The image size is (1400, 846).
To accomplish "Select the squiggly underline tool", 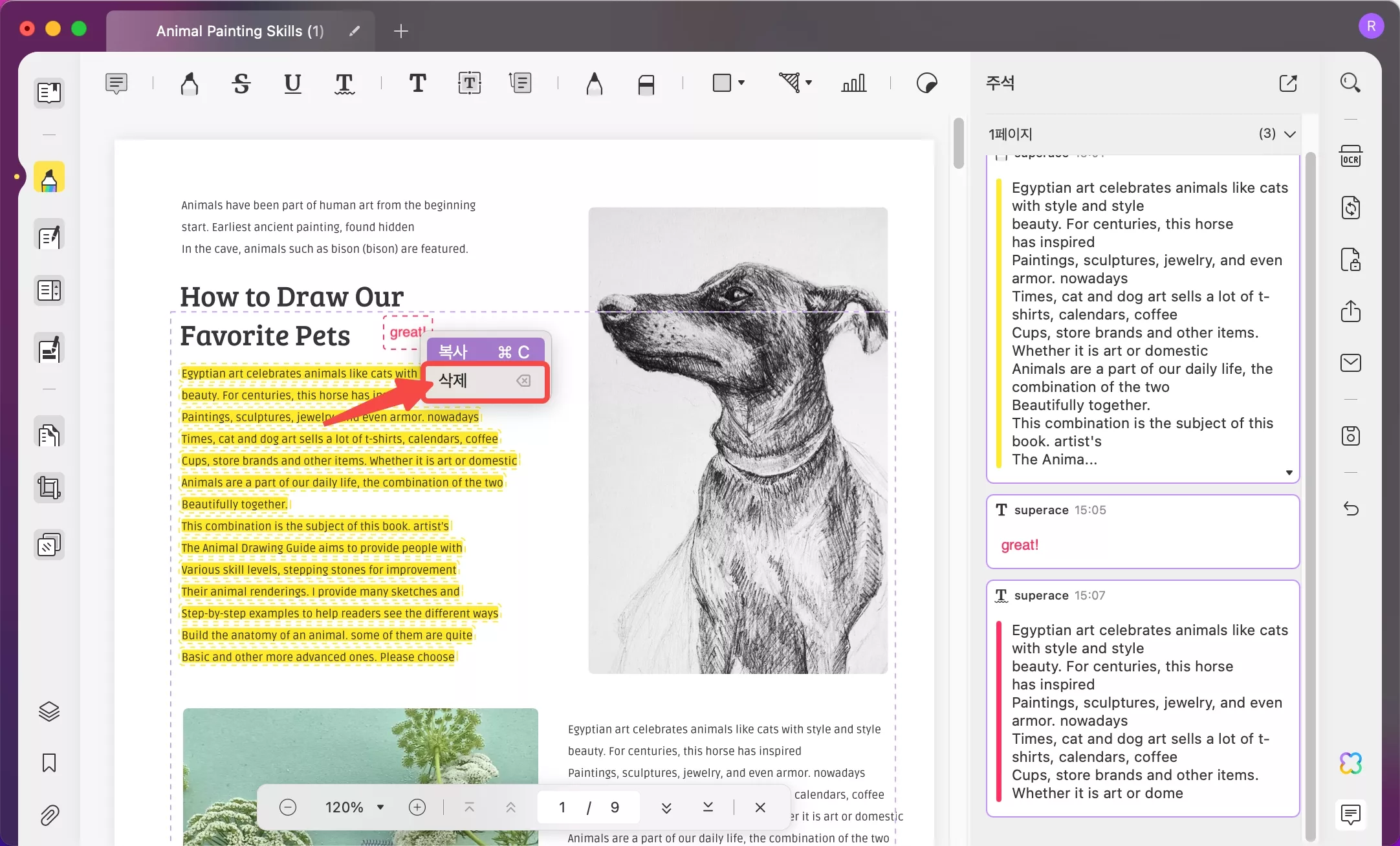I will tap(344, 83).
